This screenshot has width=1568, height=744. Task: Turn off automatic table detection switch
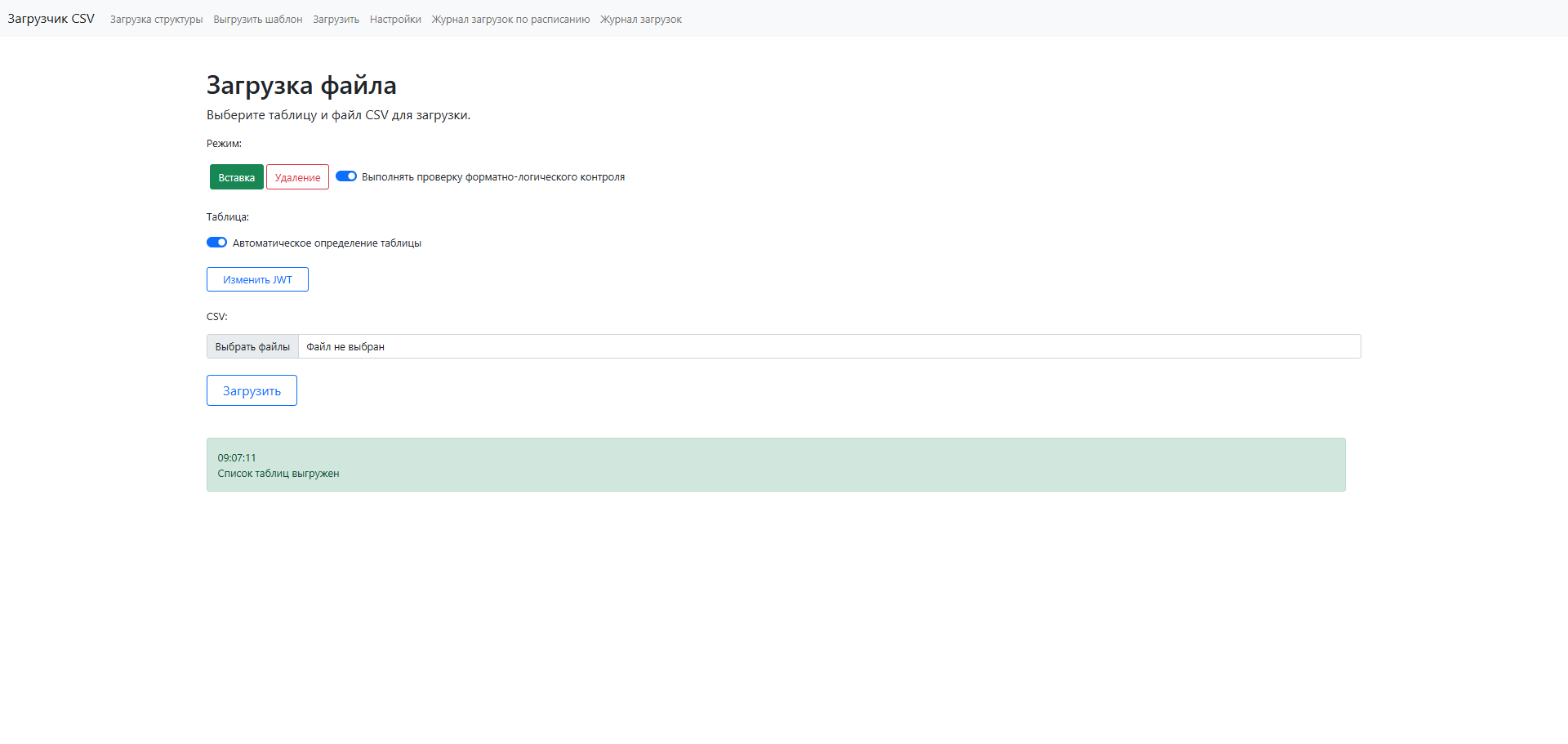tap(216, 243)
